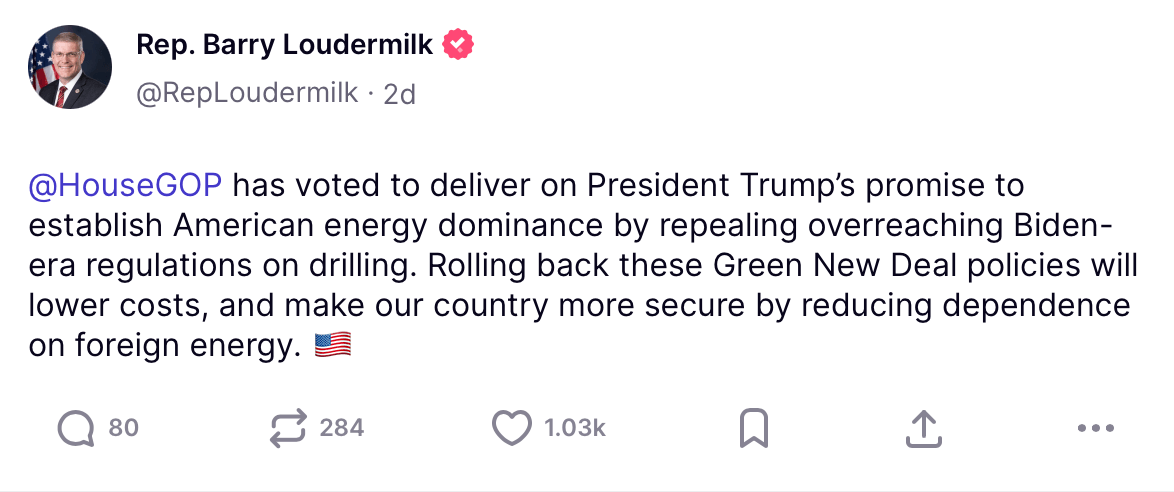Click the 1.03k likes count
The image size is (1174, 492).
pyautogui.click(x=575, y=429)
